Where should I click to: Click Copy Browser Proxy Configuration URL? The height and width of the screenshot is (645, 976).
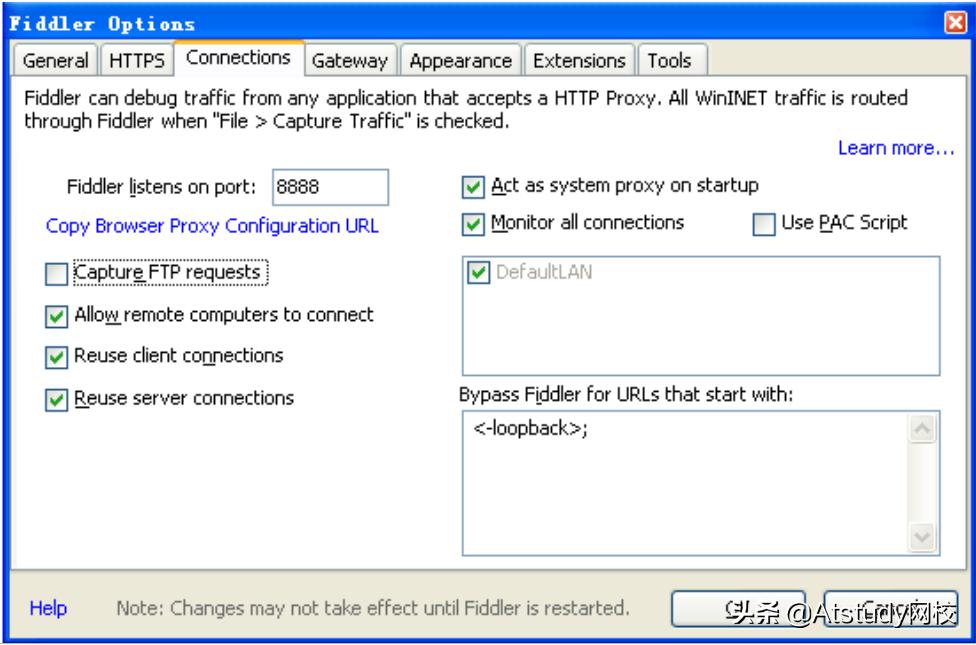[211, 226]
